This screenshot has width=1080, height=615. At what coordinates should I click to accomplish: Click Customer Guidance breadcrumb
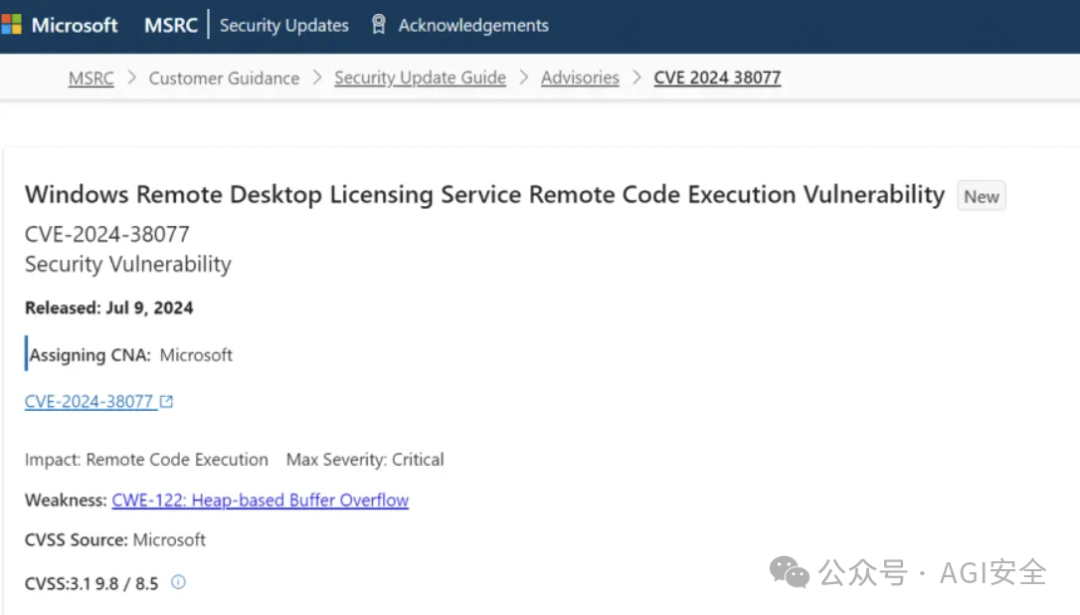(224, 78)
